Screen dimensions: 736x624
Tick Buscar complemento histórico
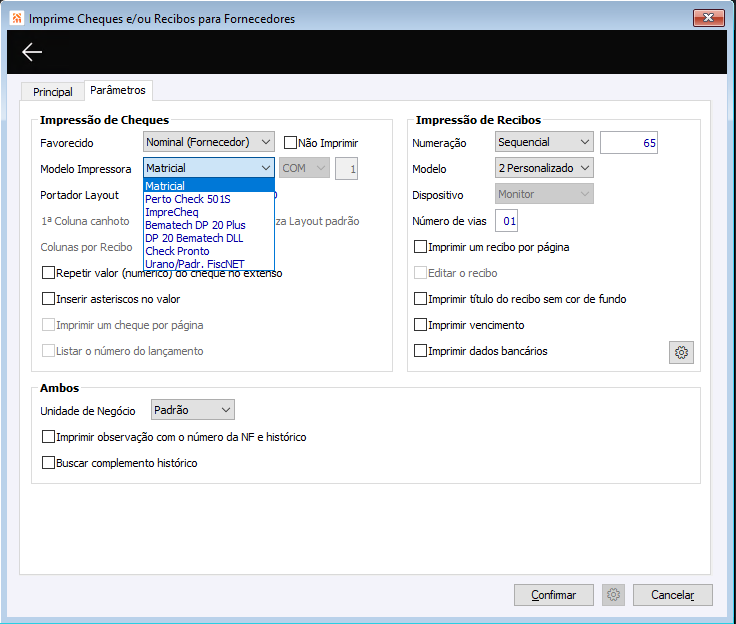coord(48,462)
